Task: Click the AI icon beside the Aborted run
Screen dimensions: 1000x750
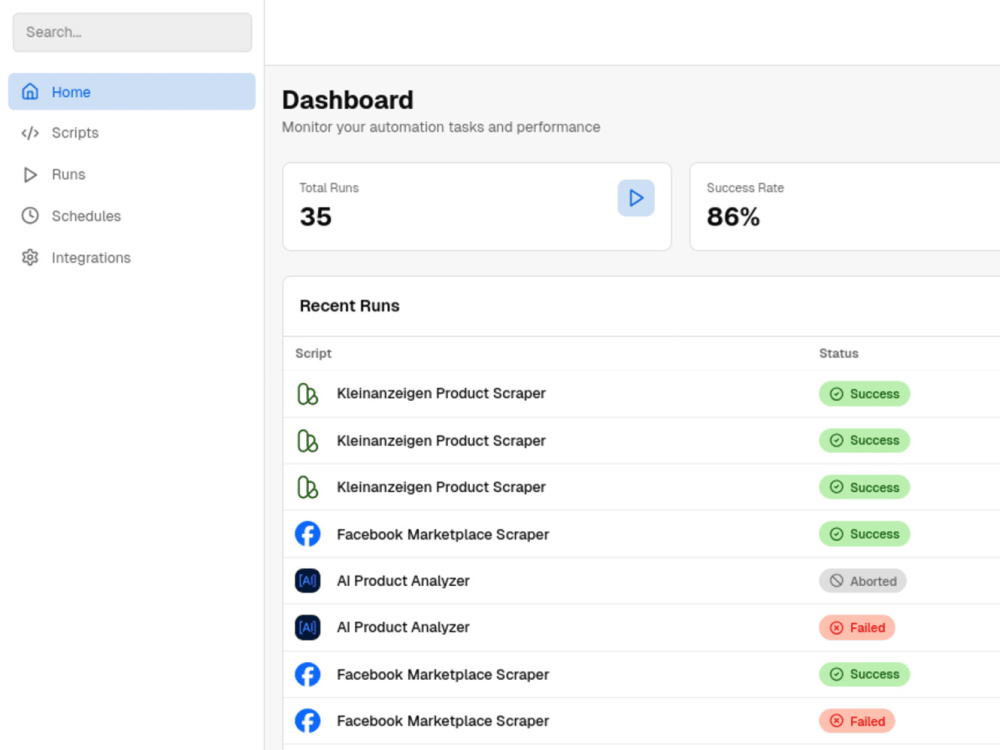Action: (307, 580)
